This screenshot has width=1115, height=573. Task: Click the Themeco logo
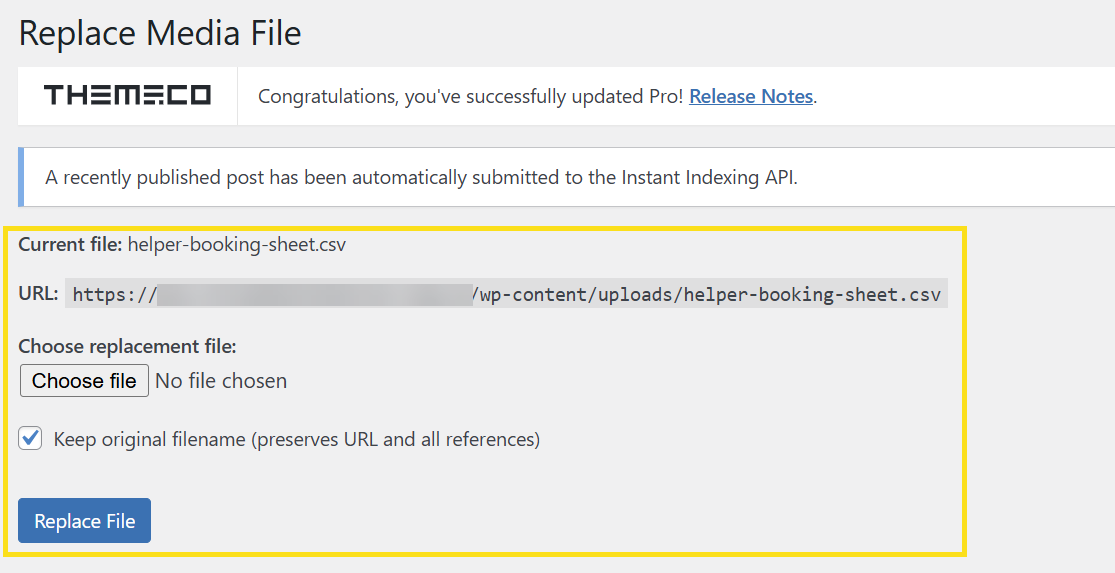(127, 96)
